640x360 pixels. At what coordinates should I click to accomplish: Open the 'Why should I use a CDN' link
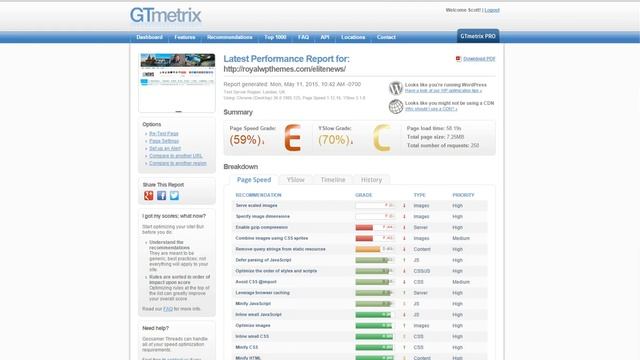(x=431, y=109)
